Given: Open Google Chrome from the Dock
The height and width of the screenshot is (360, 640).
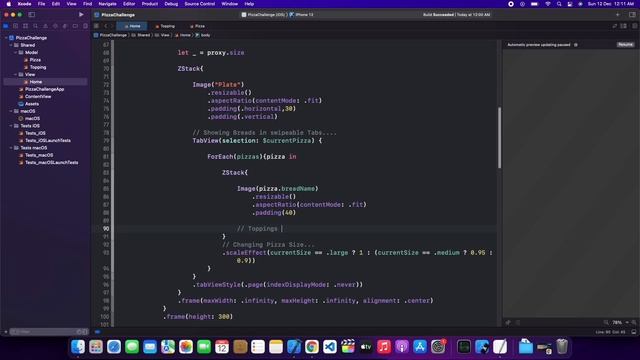Looking at the screenshot, I should (312, 347).
